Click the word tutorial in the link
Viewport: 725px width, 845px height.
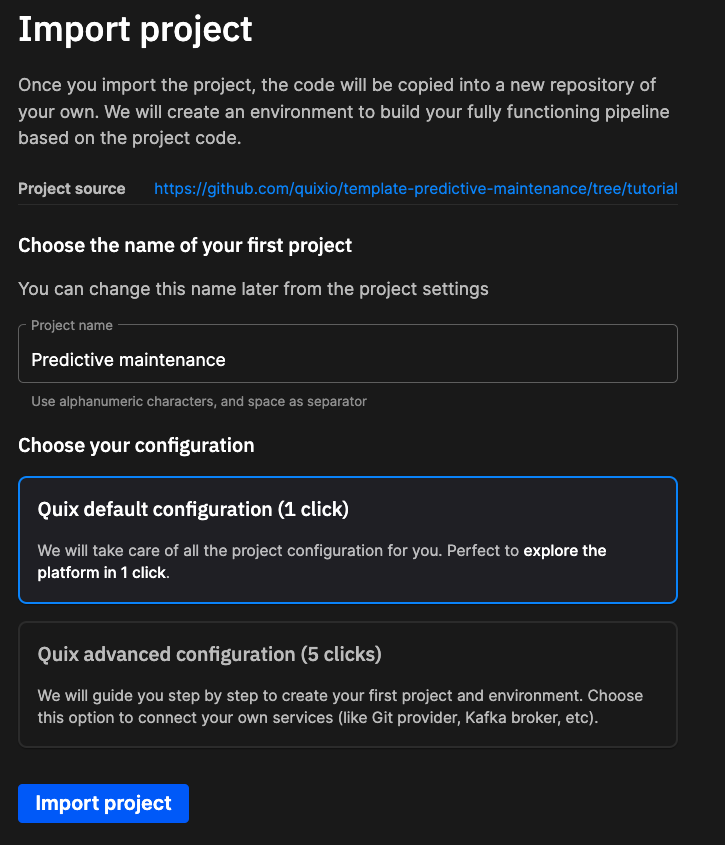point(652,189)
